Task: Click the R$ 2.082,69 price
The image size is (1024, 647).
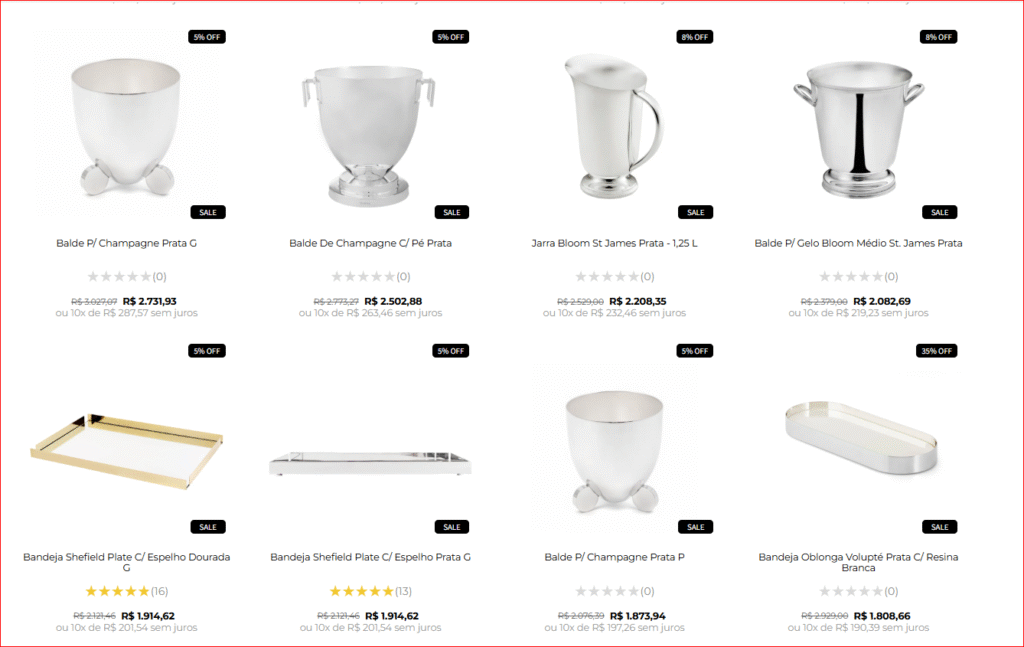Action: tap(880, 301)
